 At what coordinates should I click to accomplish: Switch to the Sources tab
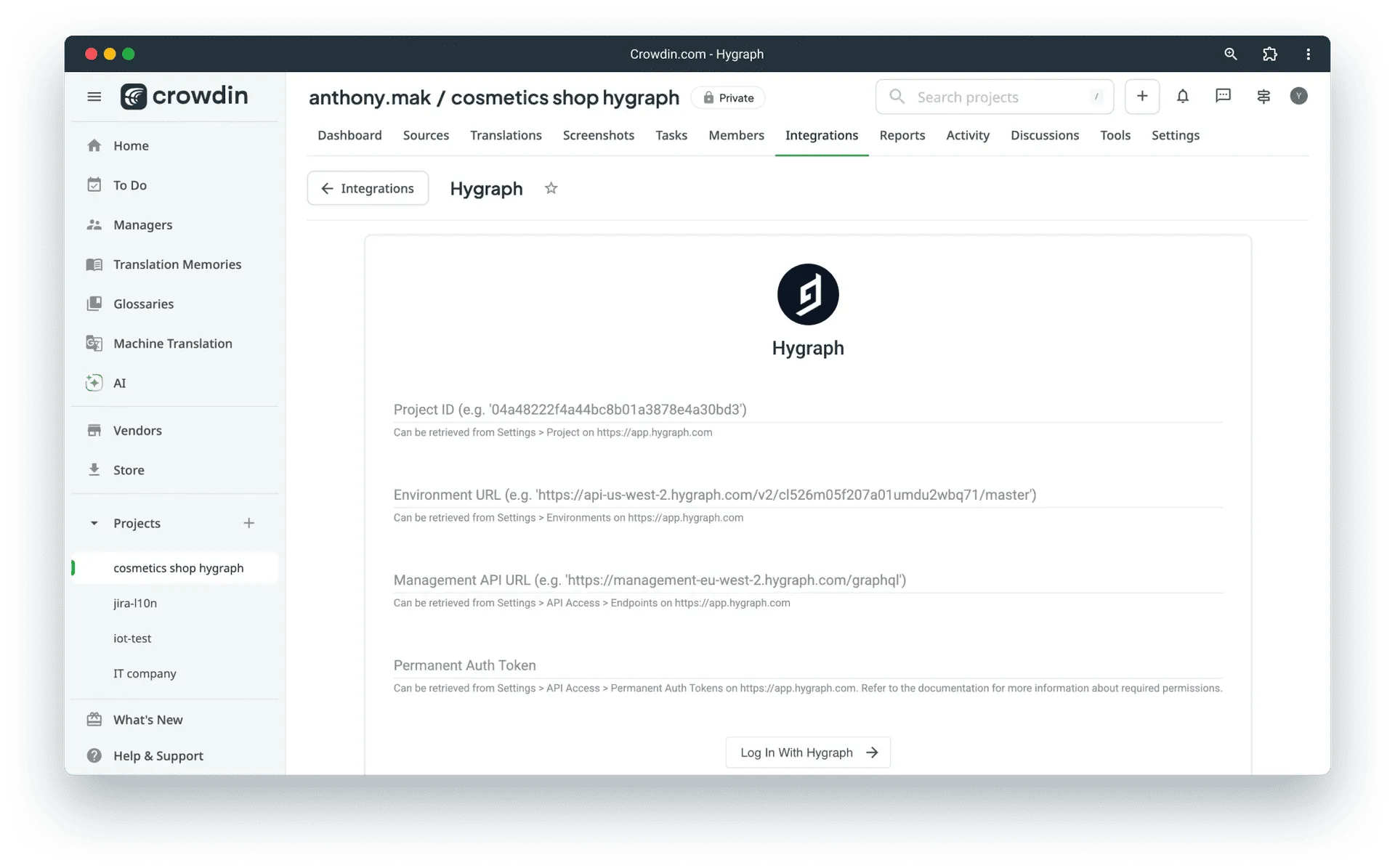pos(426,135)
